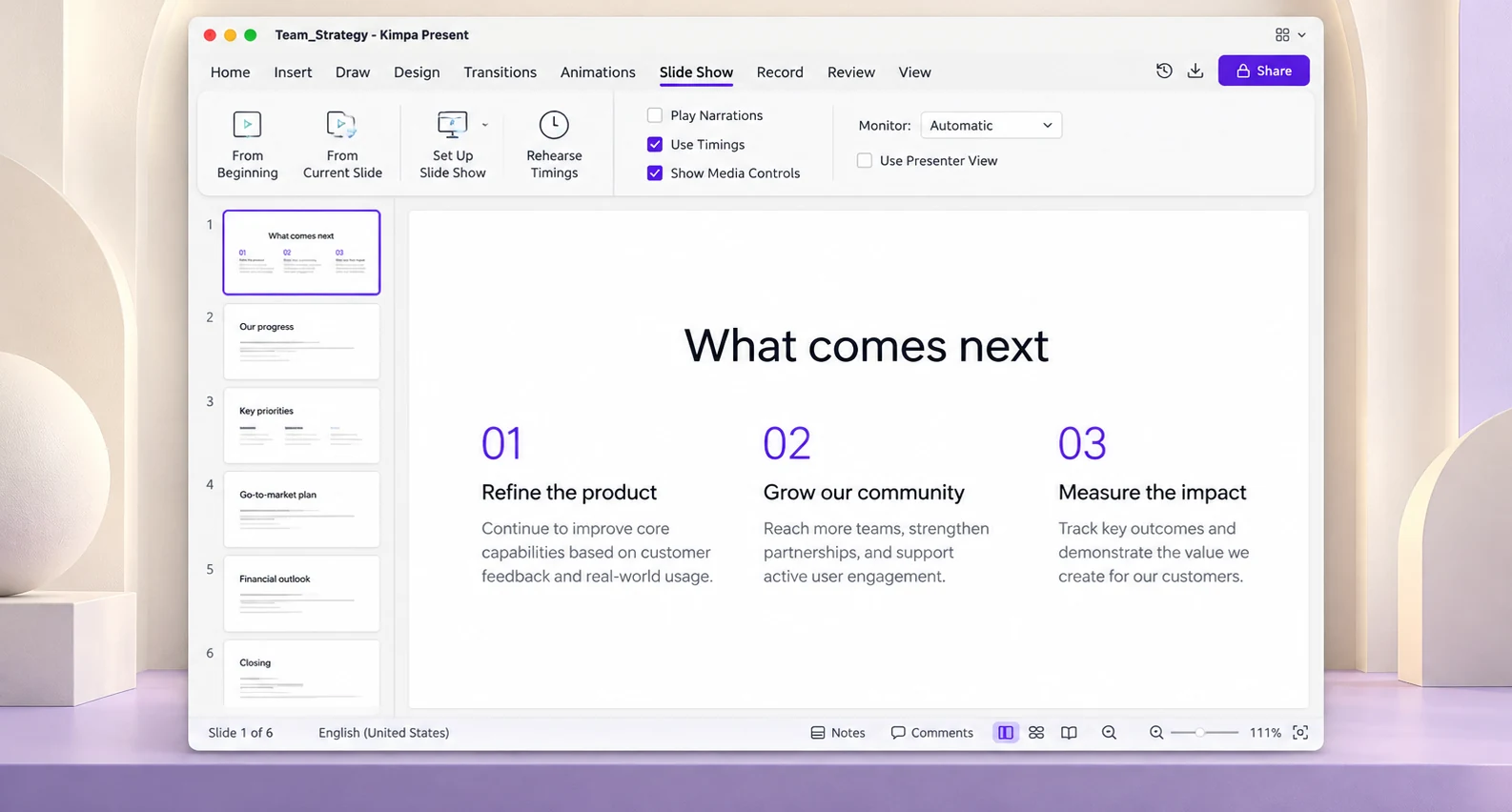The width and height of the screenshot is (1512, 812).
Task: Play the show From Current Slide
Action: (342, 145)
